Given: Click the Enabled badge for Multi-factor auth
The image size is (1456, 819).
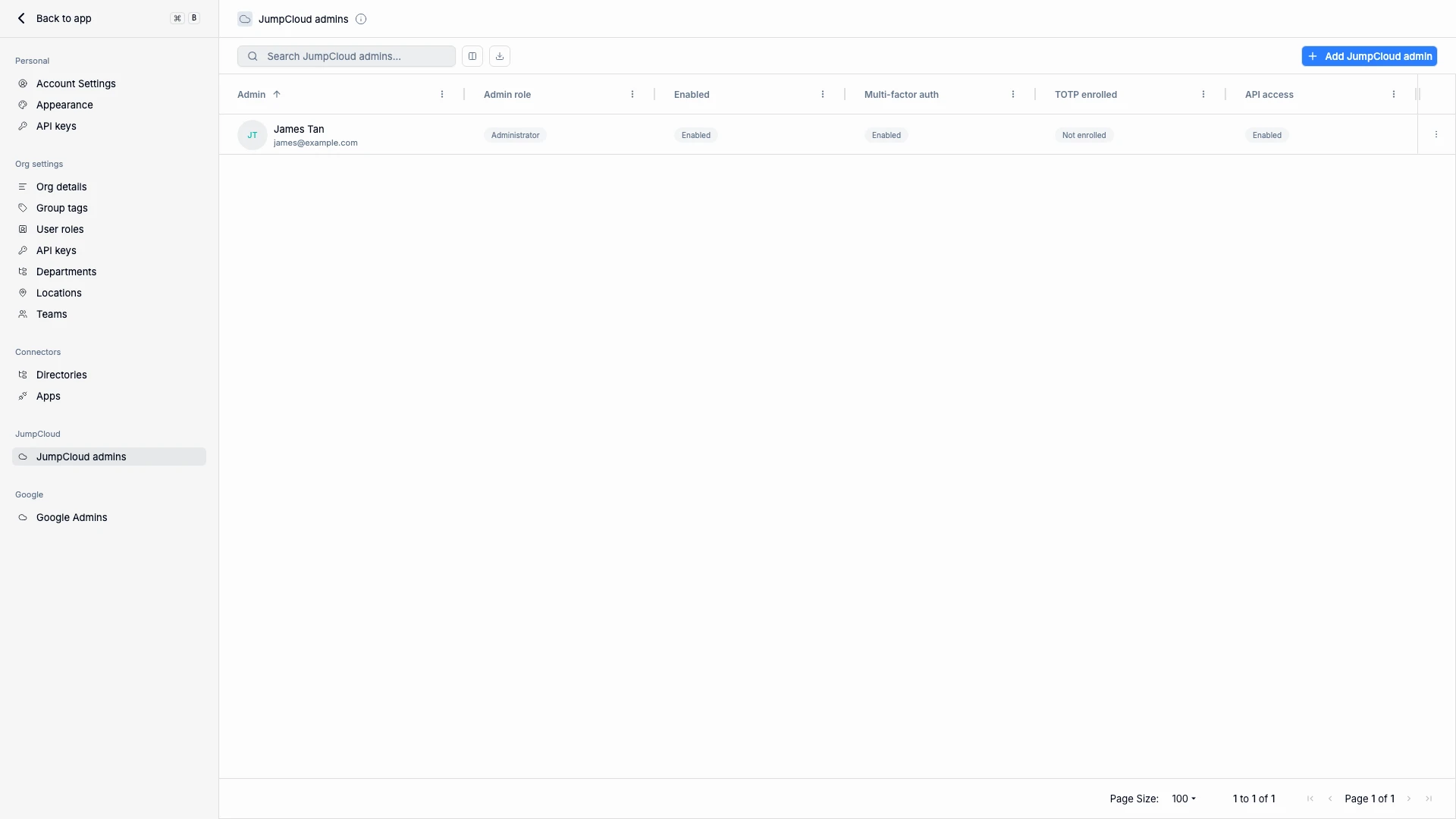Looking at the screenshot, I should [x=886, y=134].
